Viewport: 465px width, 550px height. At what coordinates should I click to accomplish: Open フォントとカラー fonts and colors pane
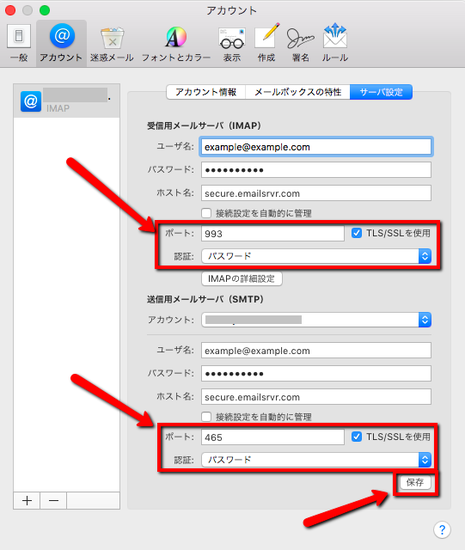(x=176, y=43)
